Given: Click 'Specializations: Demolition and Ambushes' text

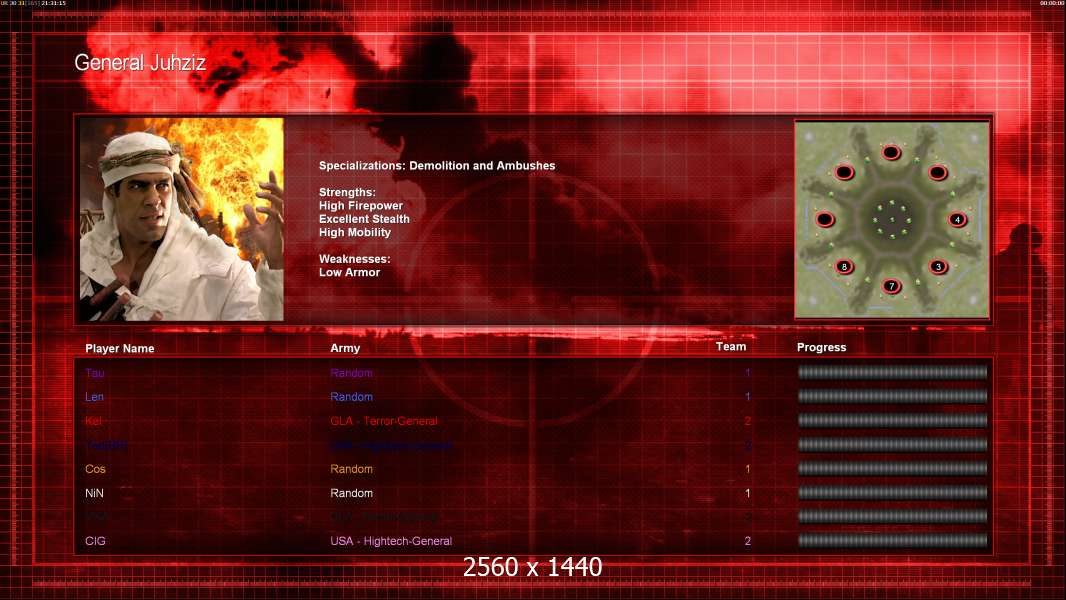Looking at the screenshot, I should [437, 166].
